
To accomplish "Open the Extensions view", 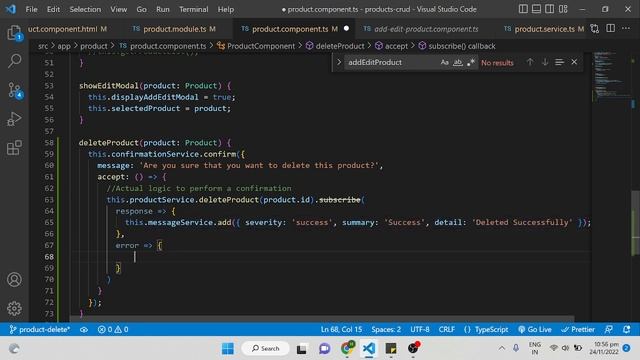I will (14, 148).
